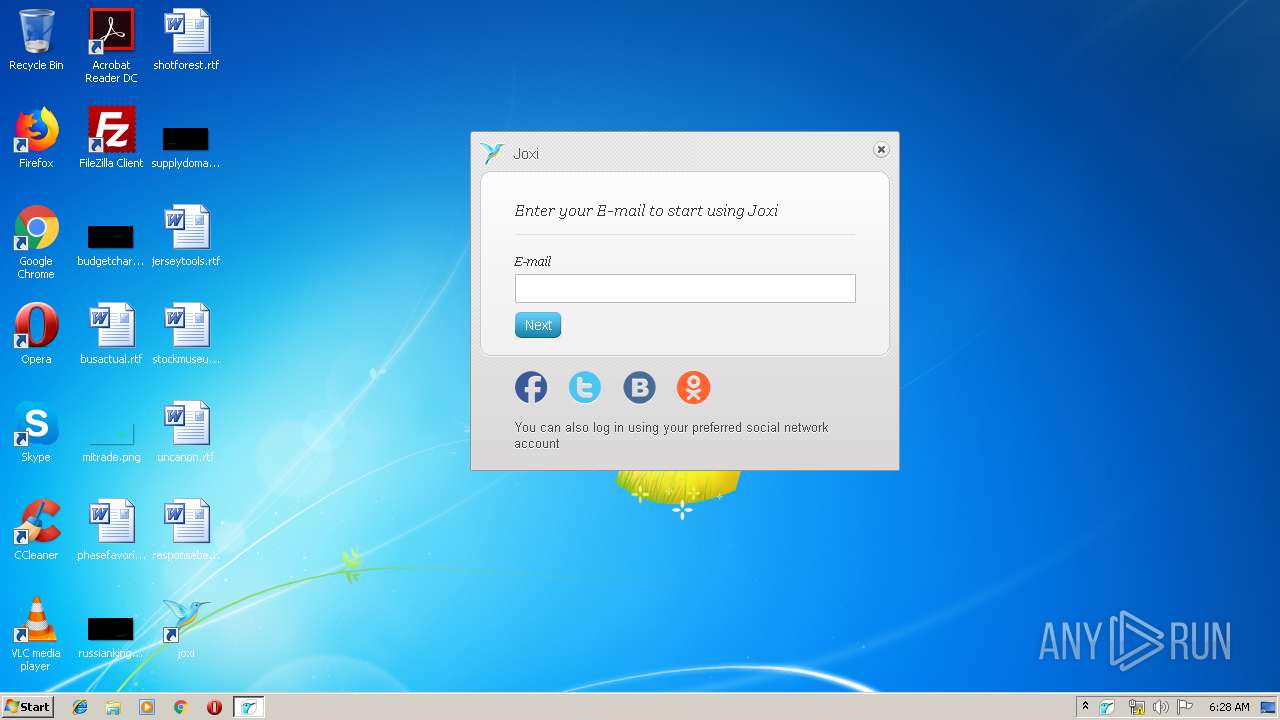The image size is (1280, 720).
Task: Select the VLC media player shortcut
Action: [36, 634]
